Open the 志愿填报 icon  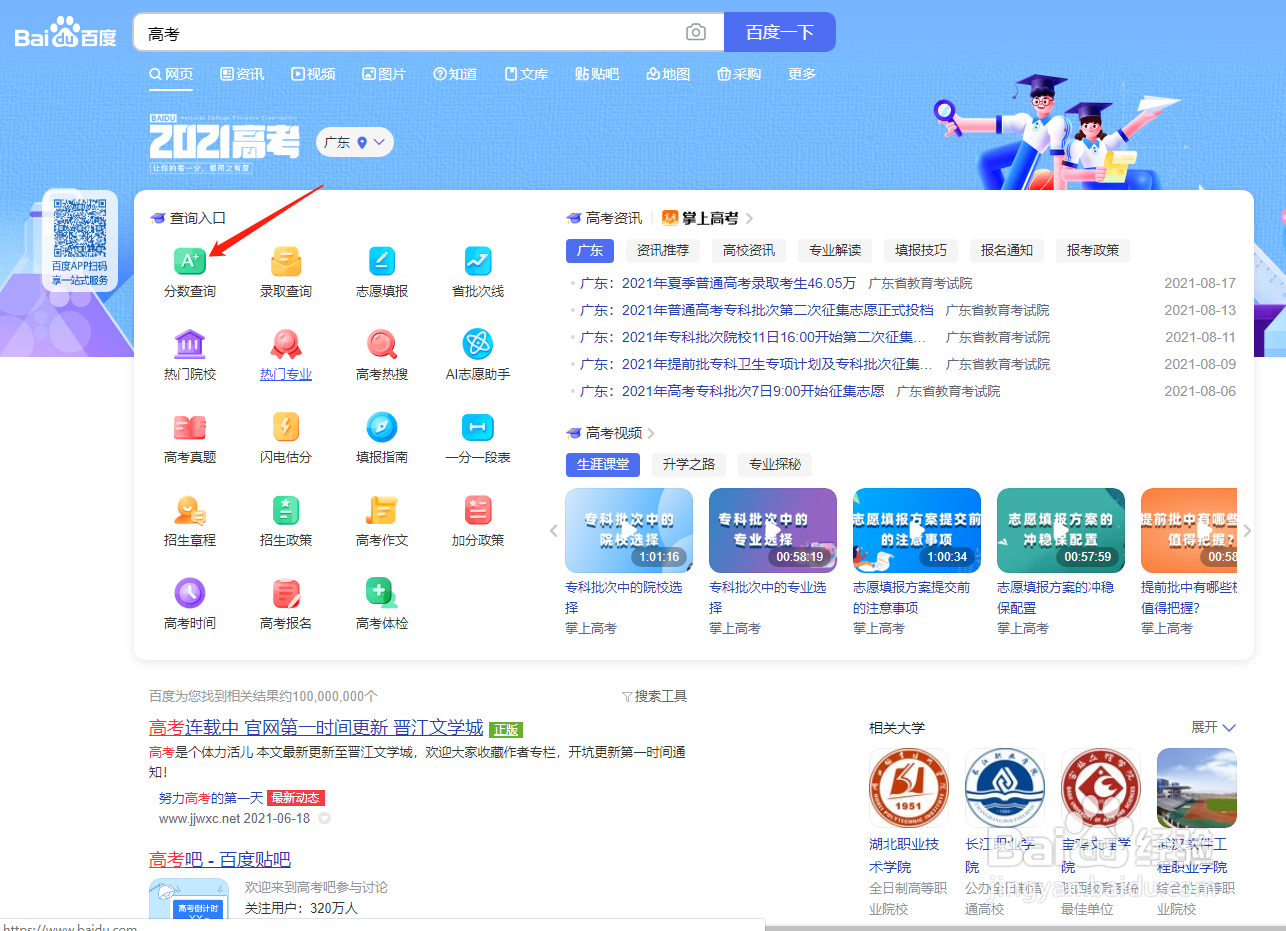tap(382, 261)
